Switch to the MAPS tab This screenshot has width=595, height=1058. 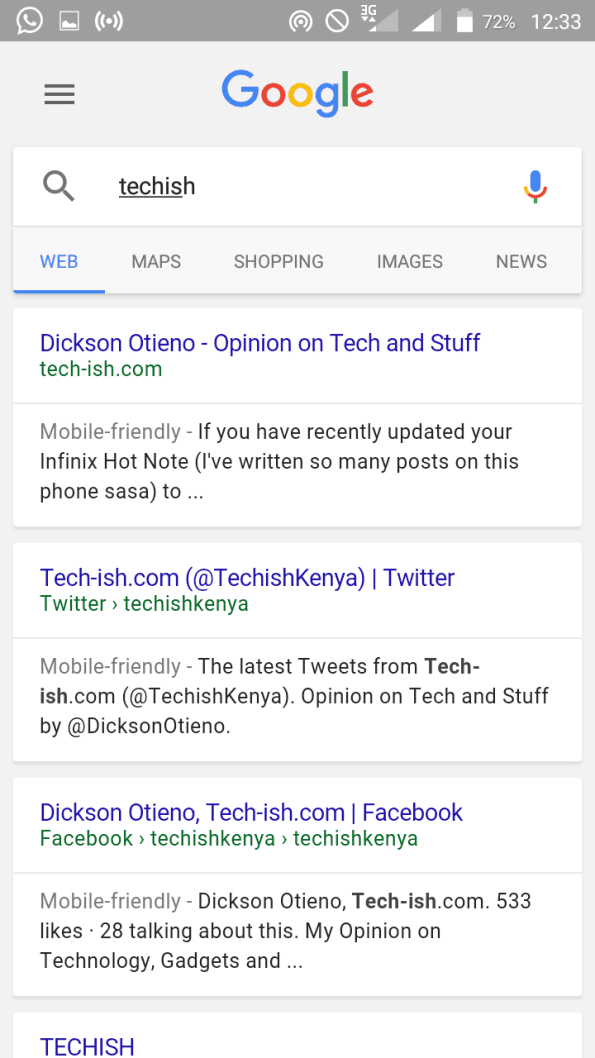coord(157,261)
